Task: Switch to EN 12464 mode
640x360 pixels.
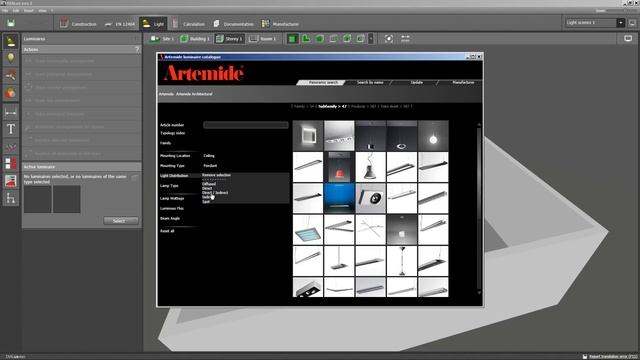Action: [x=120, y=24]
